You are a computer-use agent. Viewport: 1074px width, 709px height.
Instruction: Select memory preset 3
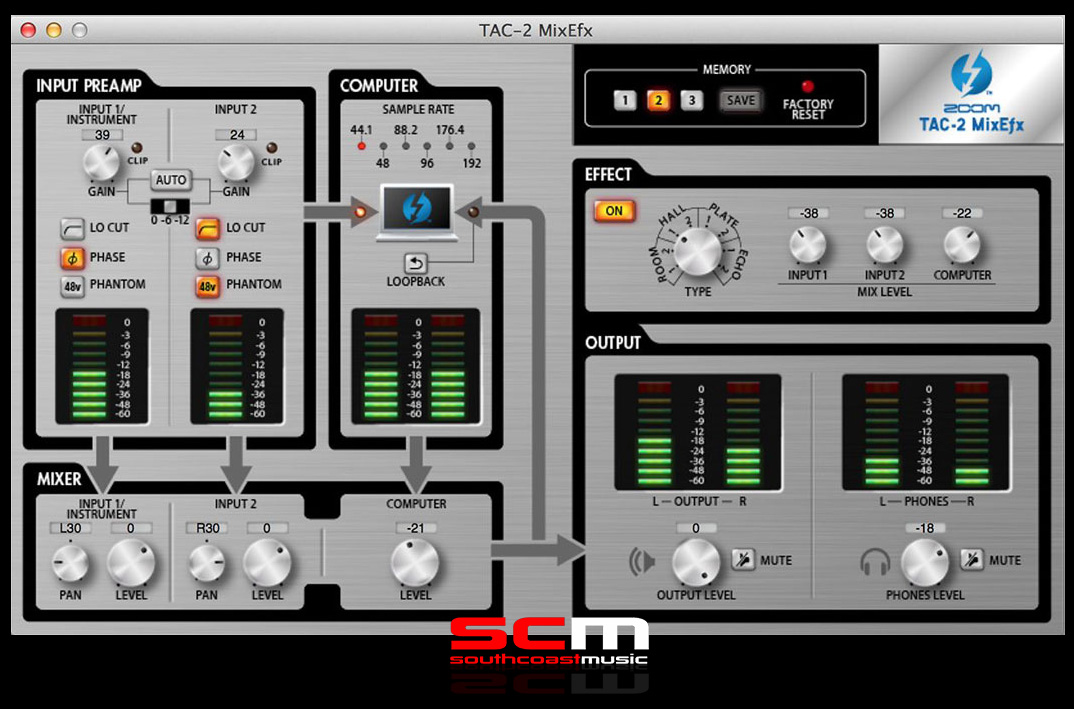click(x=691, y=101)
